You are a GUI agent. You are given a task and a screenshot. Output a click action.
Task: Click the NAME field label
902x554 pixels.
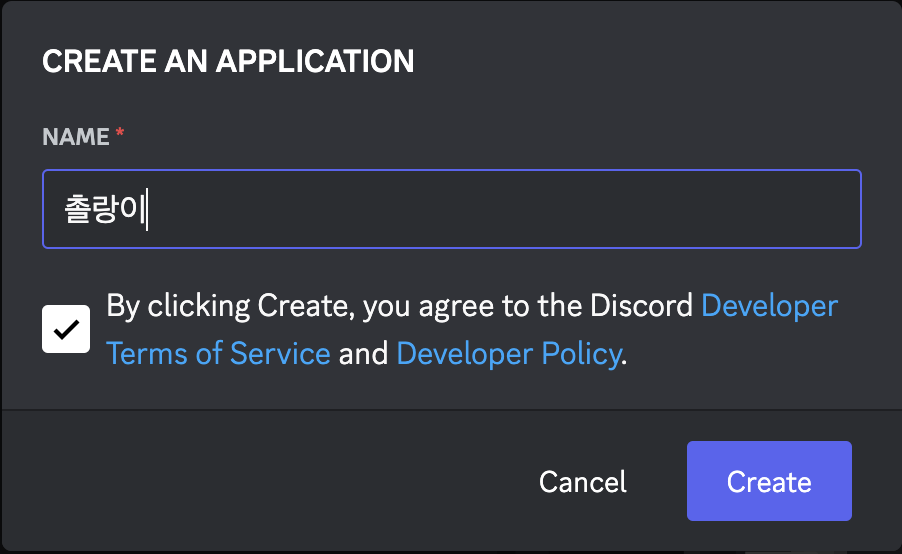point(76,137)
